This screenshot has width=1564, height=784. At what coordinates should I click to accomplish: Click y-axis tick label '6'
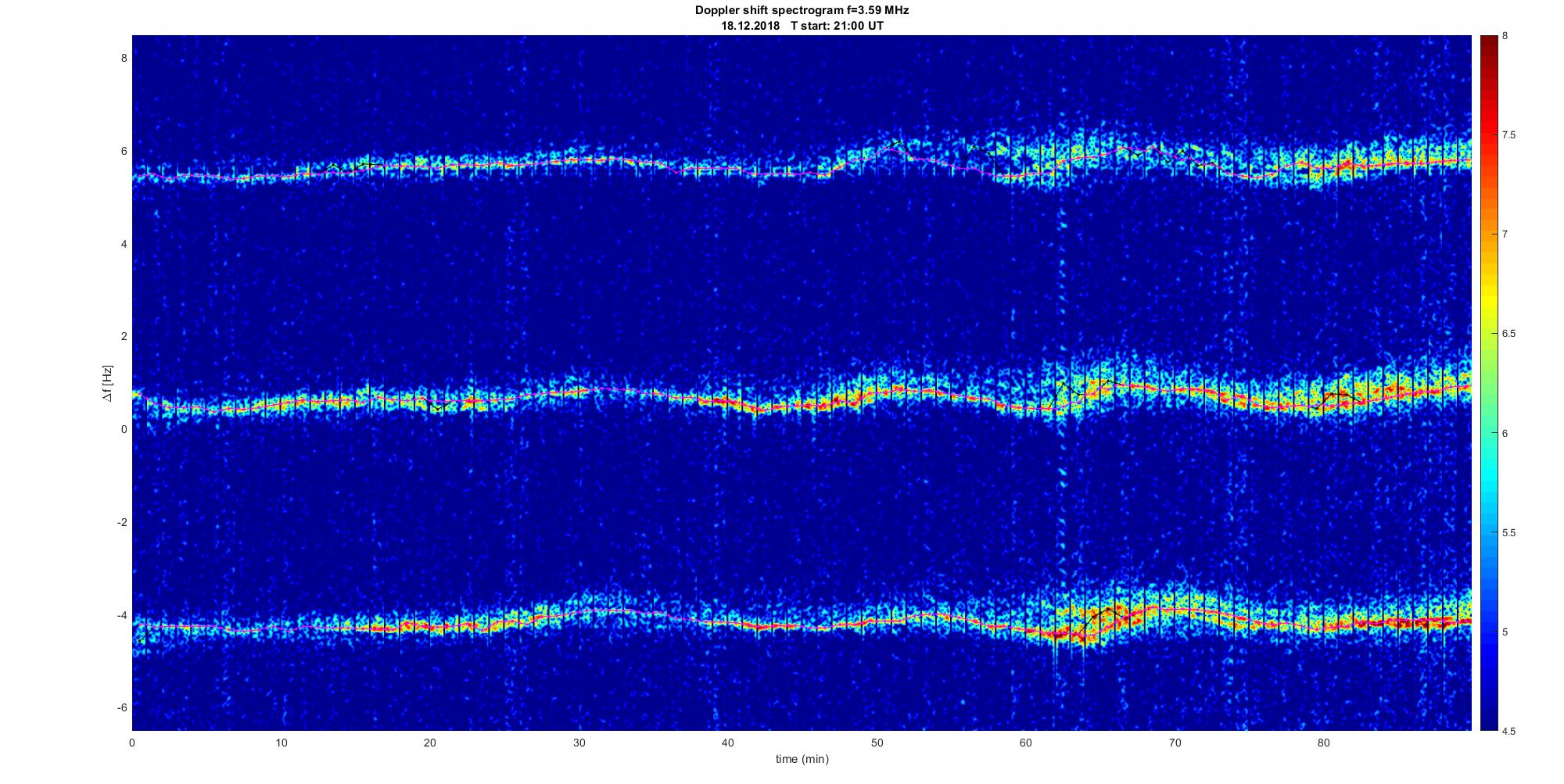tap(124, 151)
